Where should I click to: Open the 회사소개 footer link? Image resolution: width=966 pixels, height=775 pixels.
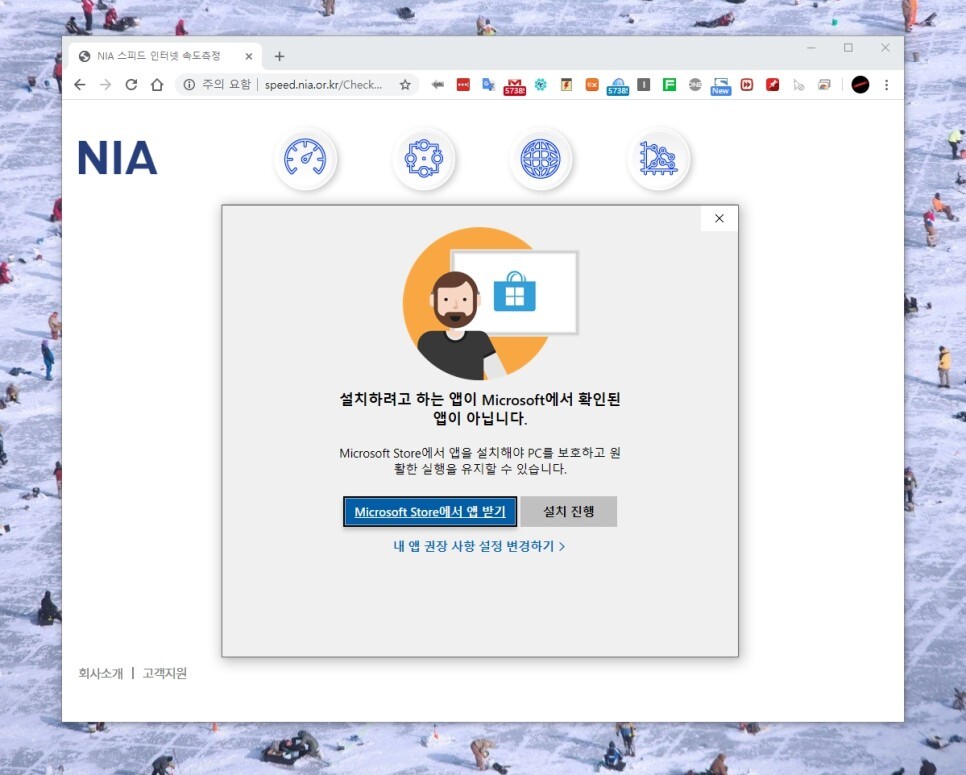click(x=100, y=673)
